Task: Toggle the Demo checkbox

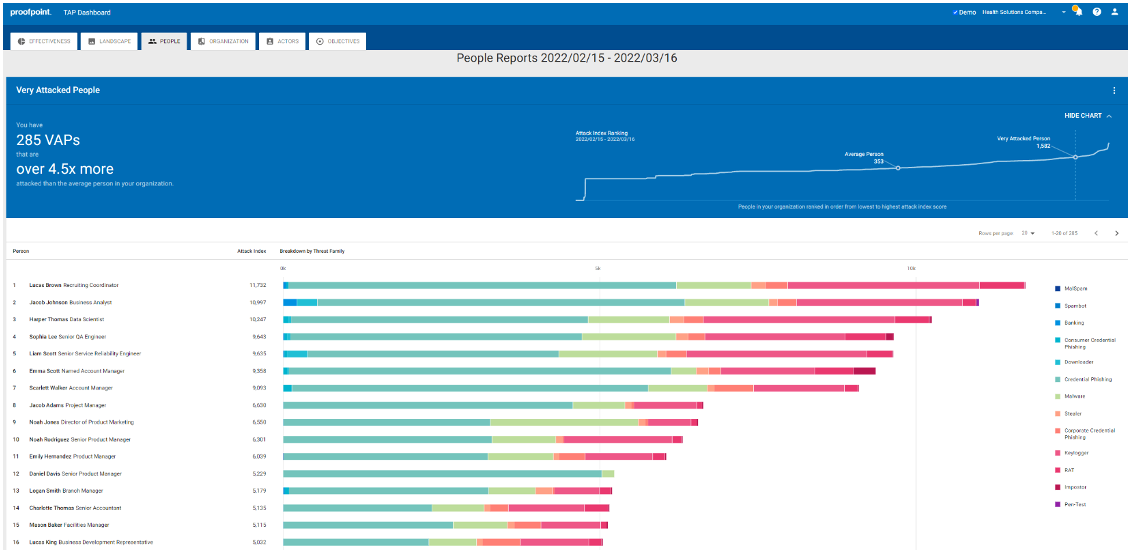Action: click(956, 12)
